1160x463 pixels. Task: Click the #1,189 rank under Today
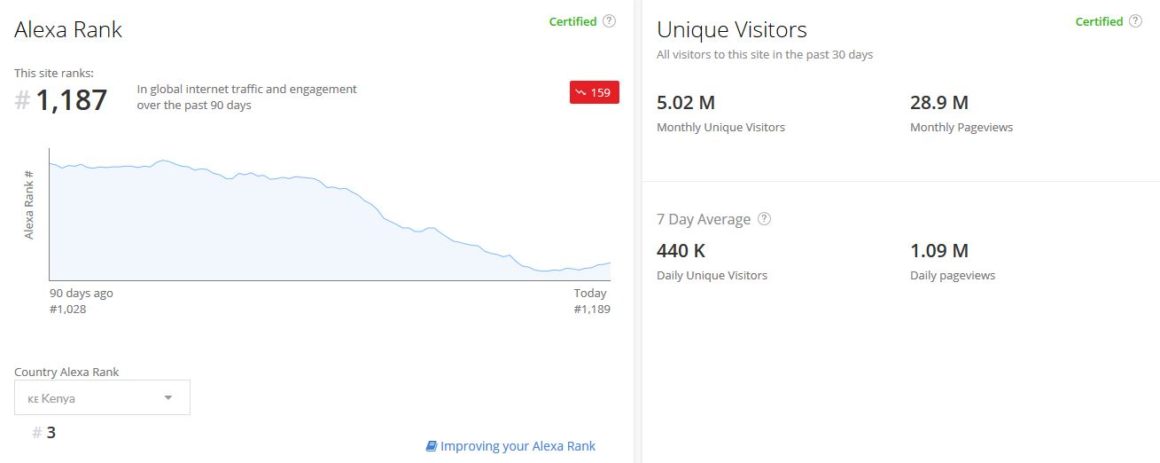coord(592,309)
